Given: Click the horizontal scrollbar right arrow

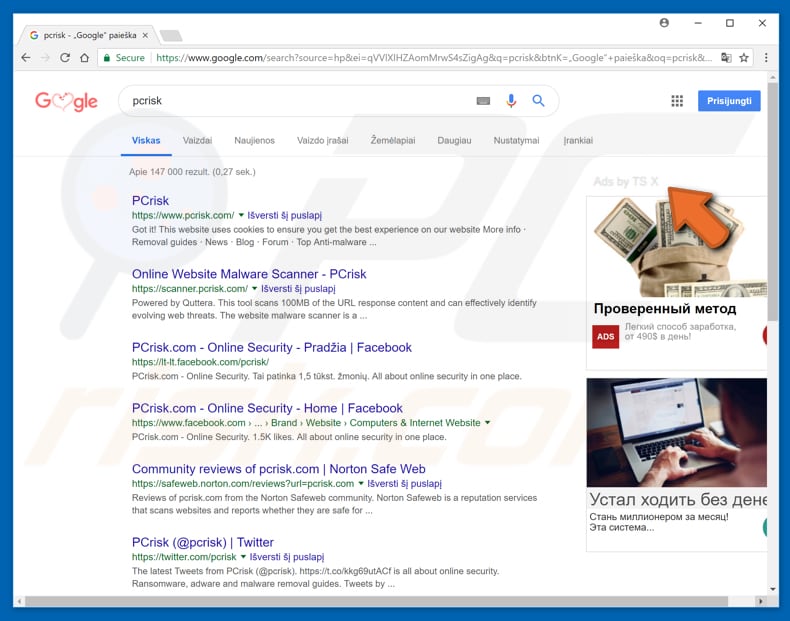Looking at the screenshot, I should (x=761, y=601).
